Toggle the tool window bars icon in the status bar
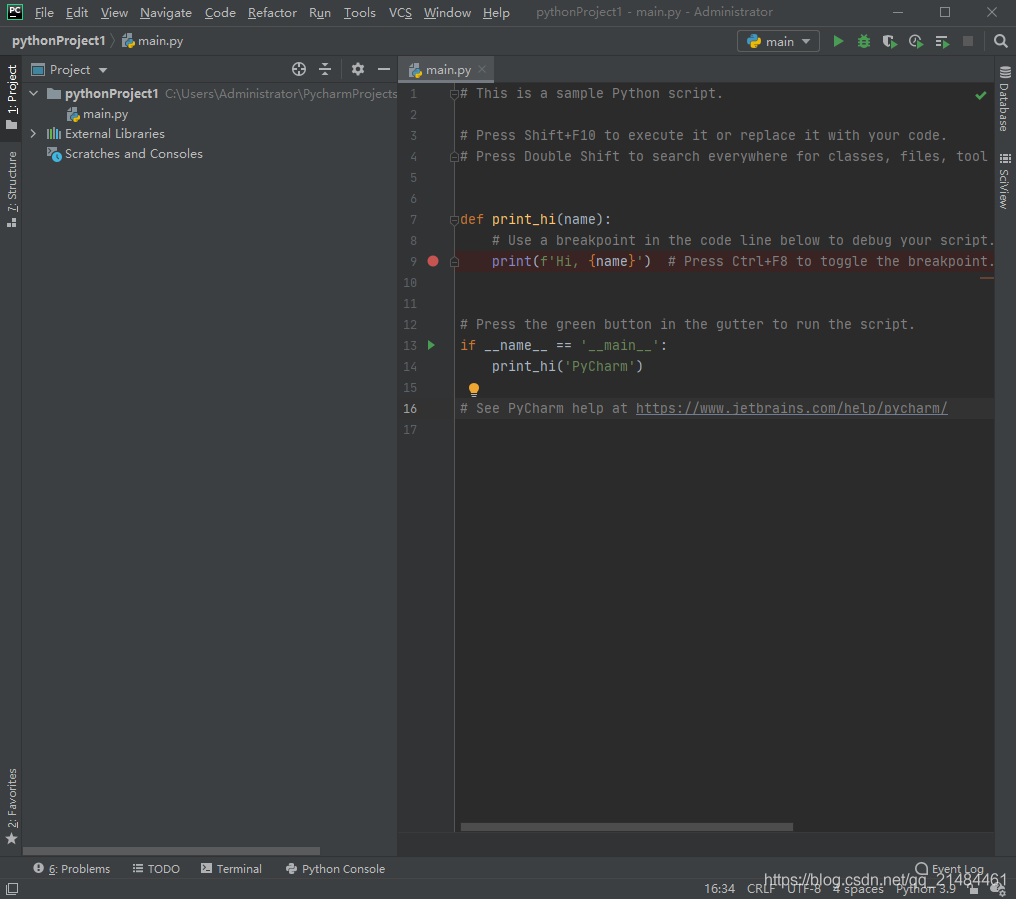Viewport: 1016px width, 899px height. [12, 889]
